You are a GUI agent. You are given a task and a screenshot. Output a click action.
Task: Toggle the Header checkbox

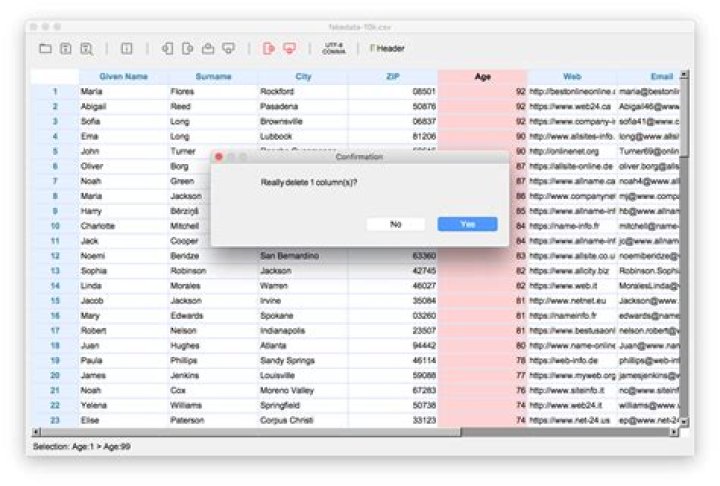coord(387,48)
